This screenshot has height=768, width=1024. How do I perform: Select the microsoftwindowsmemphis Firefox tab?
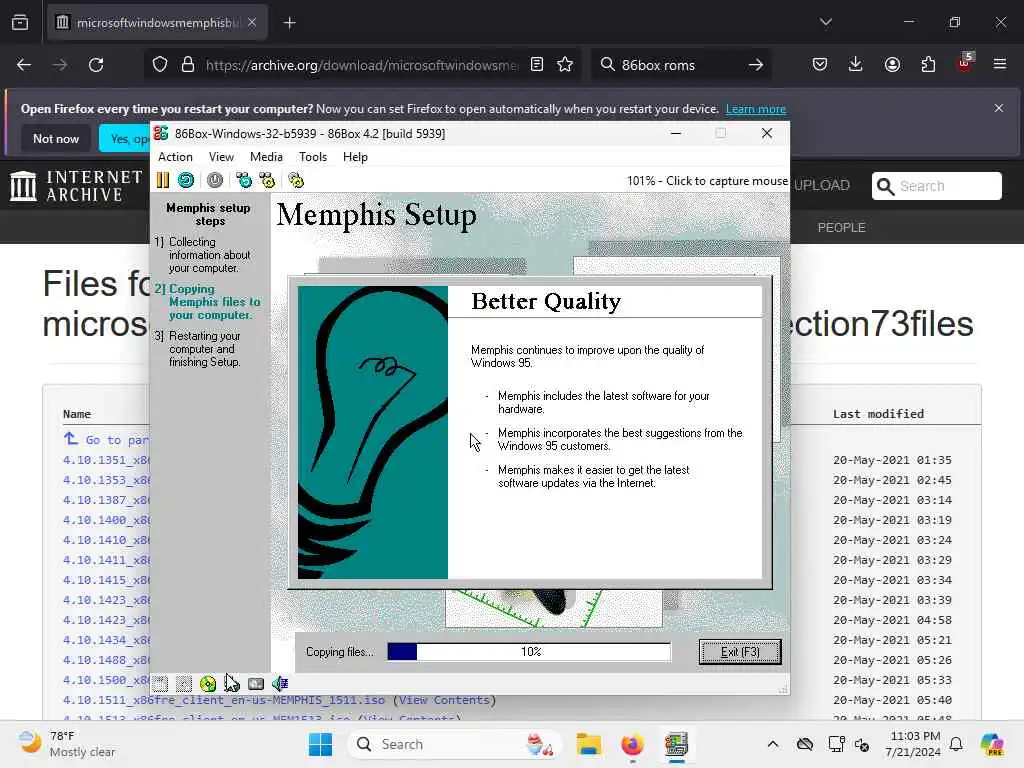157,23
